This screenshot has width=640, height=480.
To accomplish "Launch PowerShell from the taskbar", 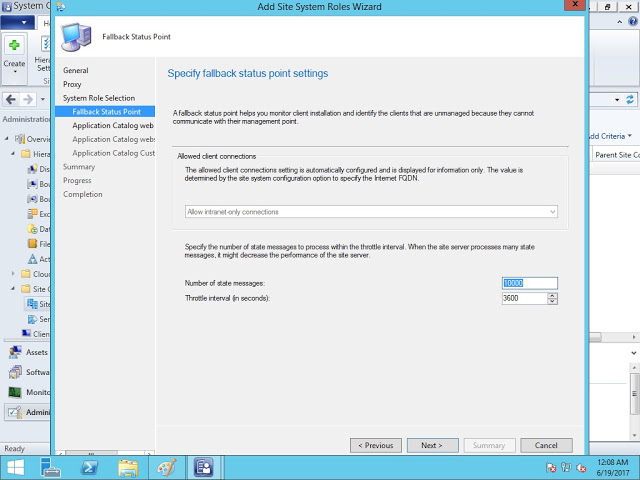I will tap(88, 467).
